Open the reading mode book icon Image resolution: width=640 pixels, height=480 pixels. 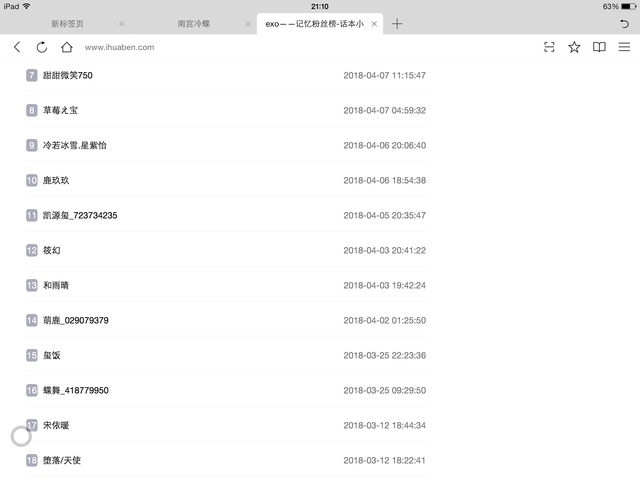coord(599,47)
